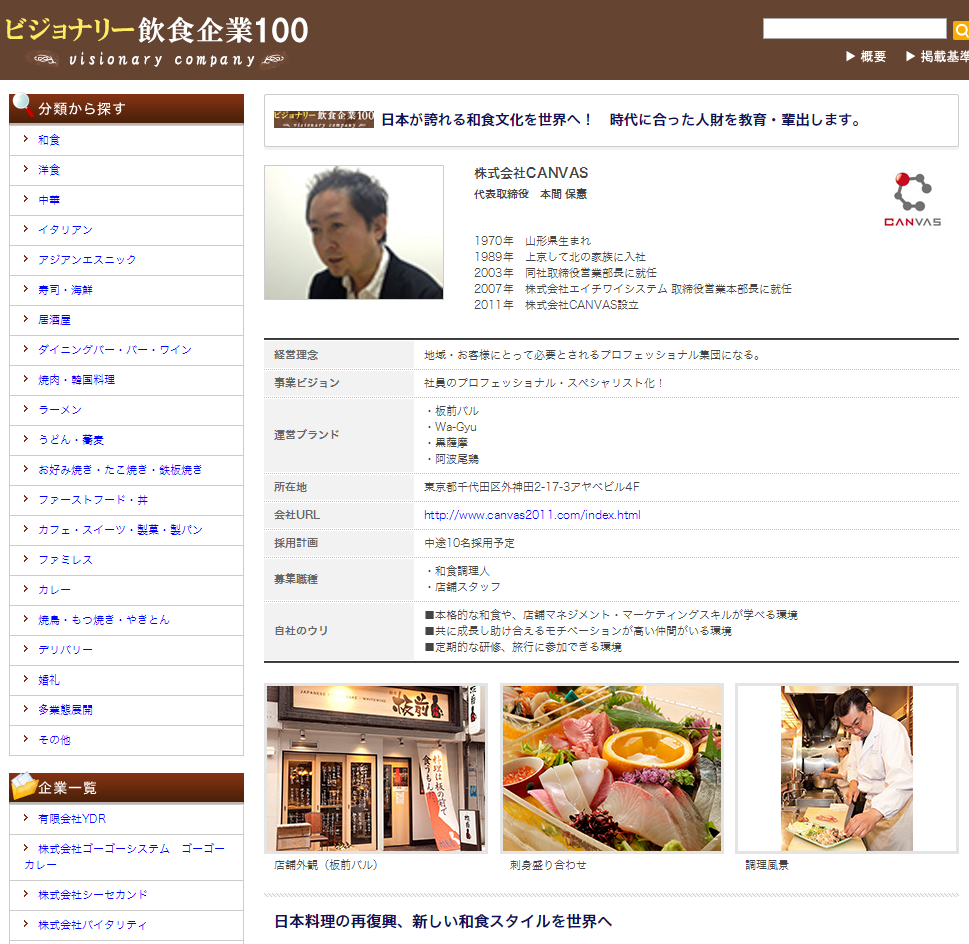Screen dimensions: 969x944
Task: Click the 東京都千代田区外神田 address text
Action: point(531,487)
